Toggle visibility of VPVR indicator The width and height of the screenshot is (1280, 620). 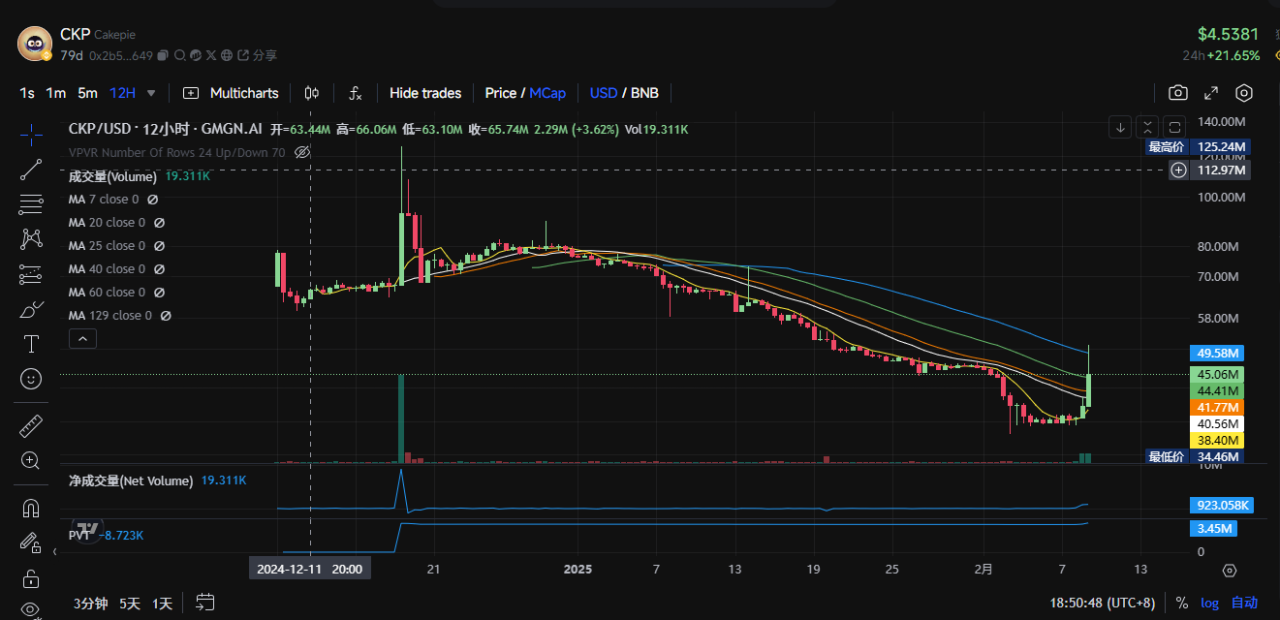[302, 152]
